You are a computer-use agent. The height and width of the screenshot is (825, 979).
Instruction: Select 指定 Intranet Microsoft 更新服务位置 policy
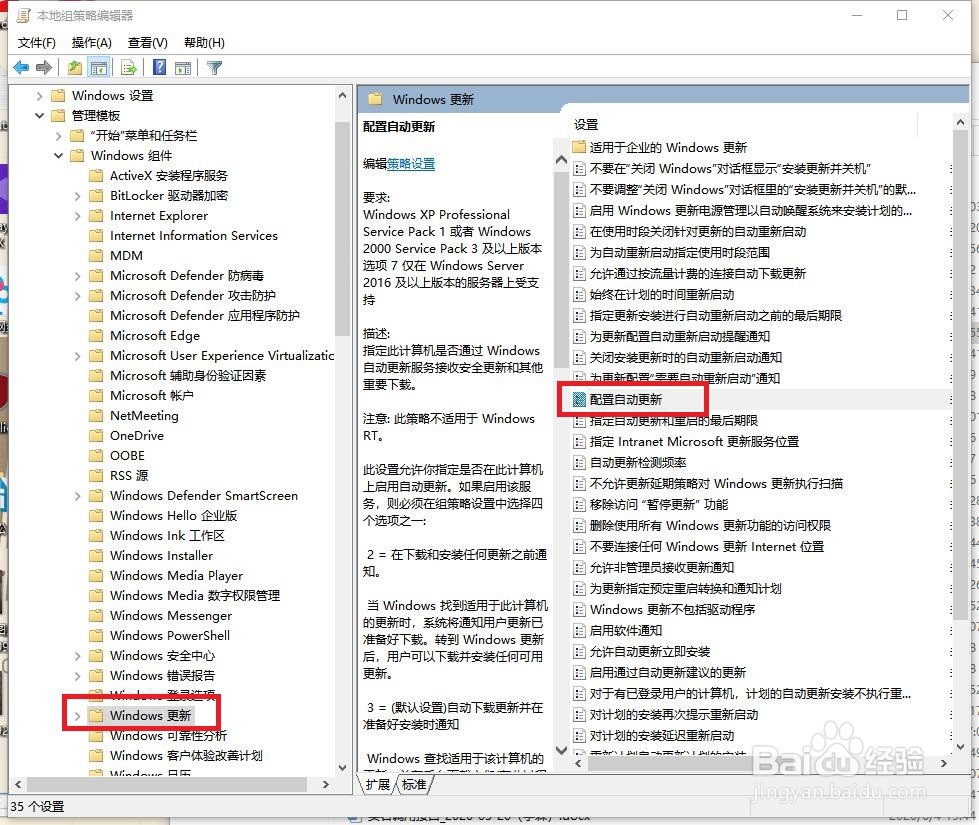click(x=694, y=442)
